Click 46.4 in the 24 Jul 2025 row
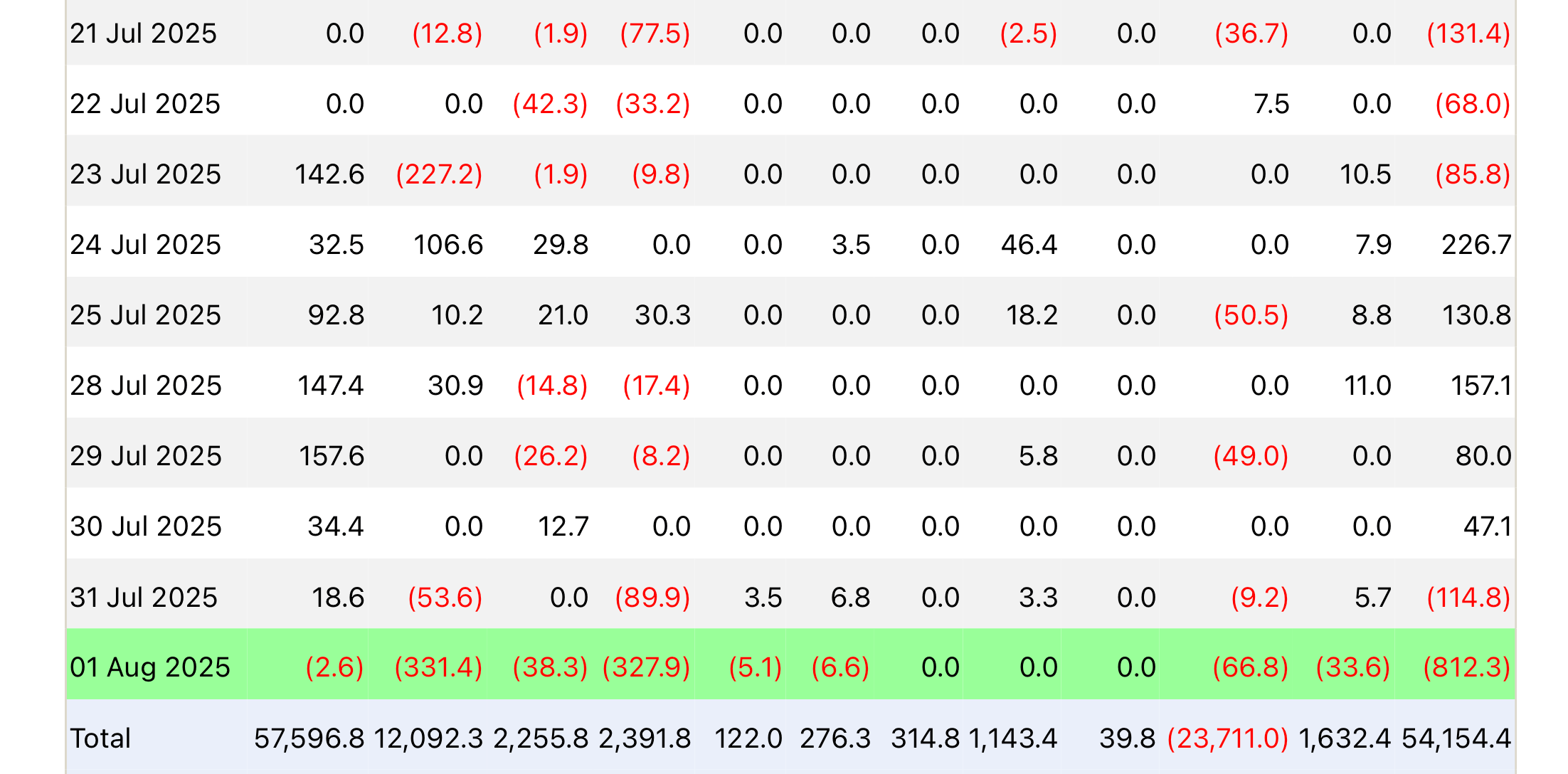Screen dimensions: 1568x774 1029,245
